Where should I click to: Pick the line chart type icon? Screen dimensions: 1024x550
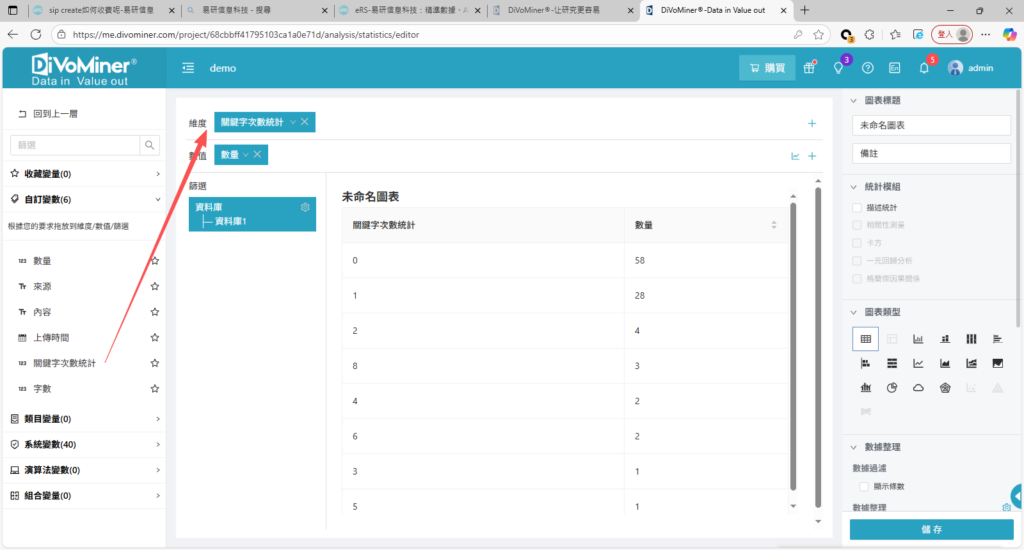918,363
